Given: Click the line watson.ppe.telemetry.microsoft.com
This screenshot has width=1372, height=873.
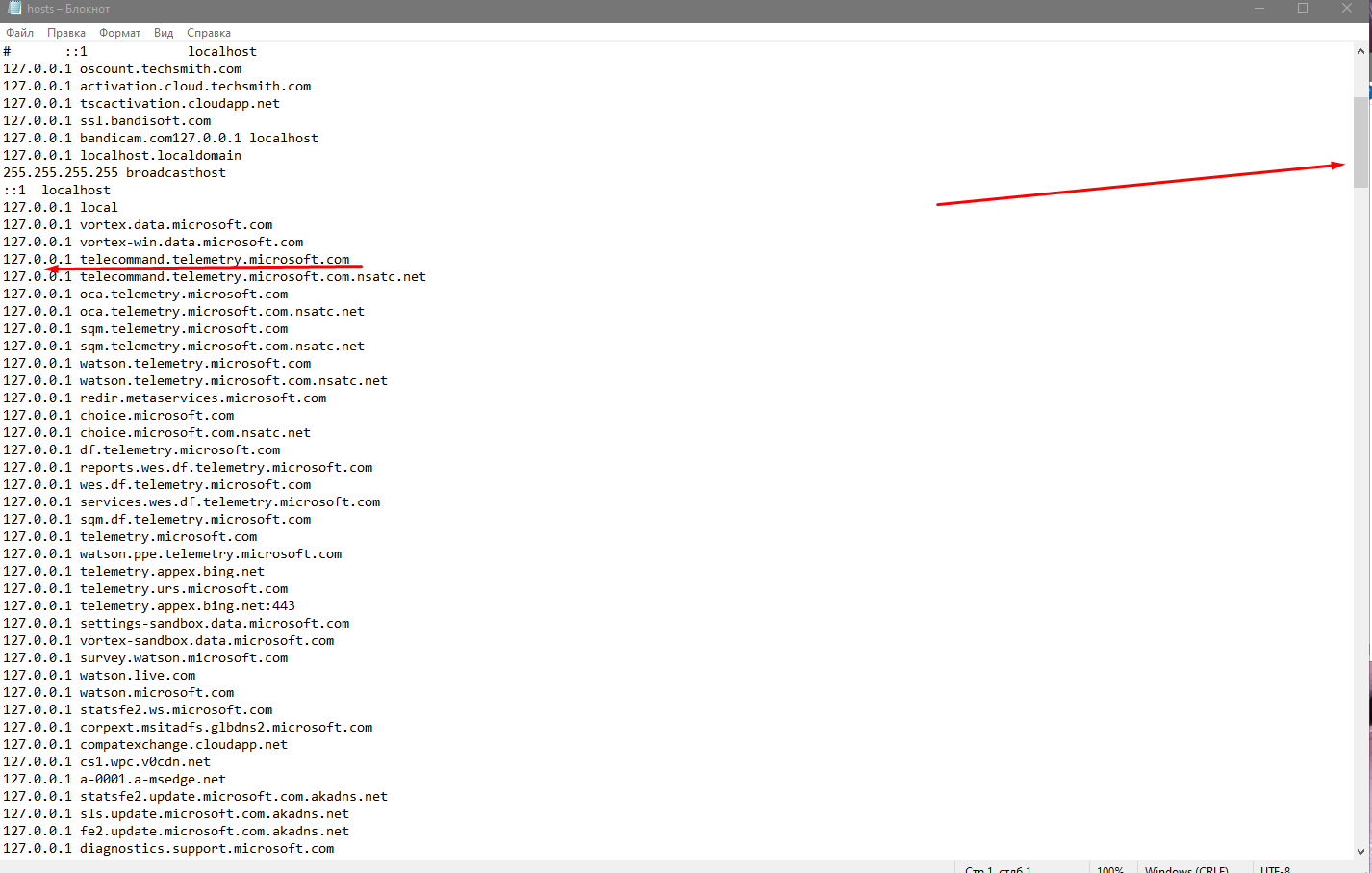Looking at the screenshot, I should [172, 554].
